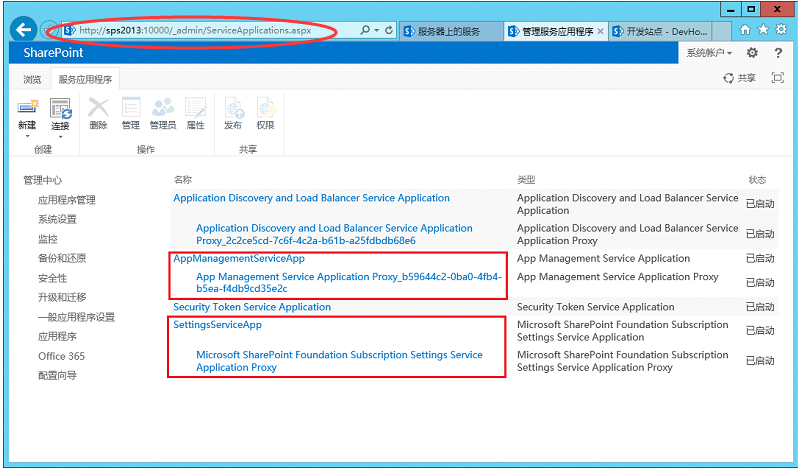Click the SharePoint brand link
This screenshot has height=469, width=798.
(53, 53)
